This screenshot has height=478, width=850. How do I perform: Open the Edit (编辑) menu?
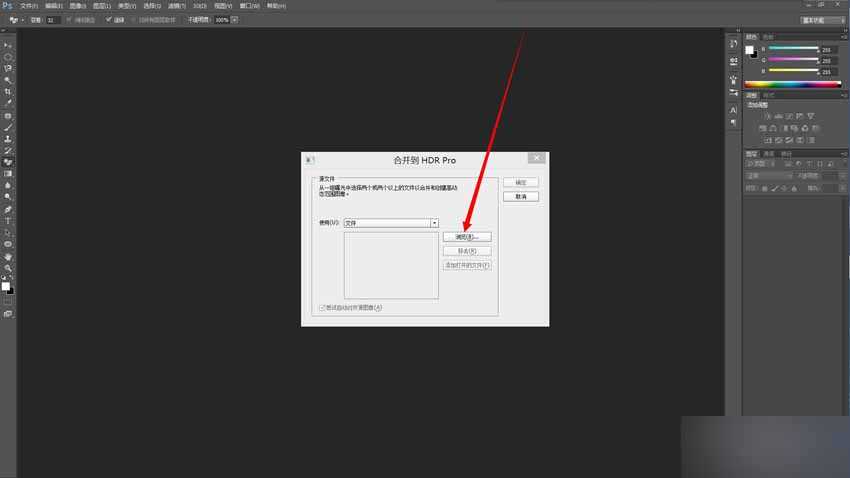tap(54, 6)
